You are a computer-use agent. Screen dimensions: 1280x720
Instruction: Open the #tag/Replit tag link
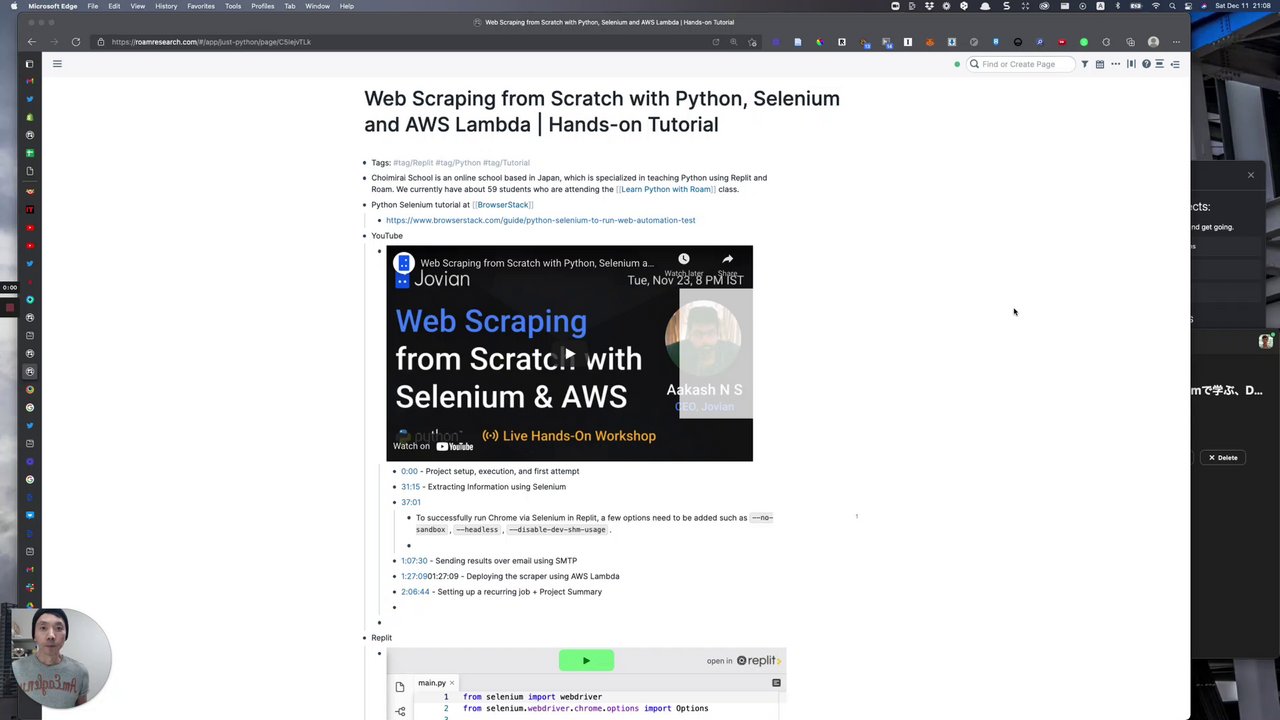click(x=413, y=162)
